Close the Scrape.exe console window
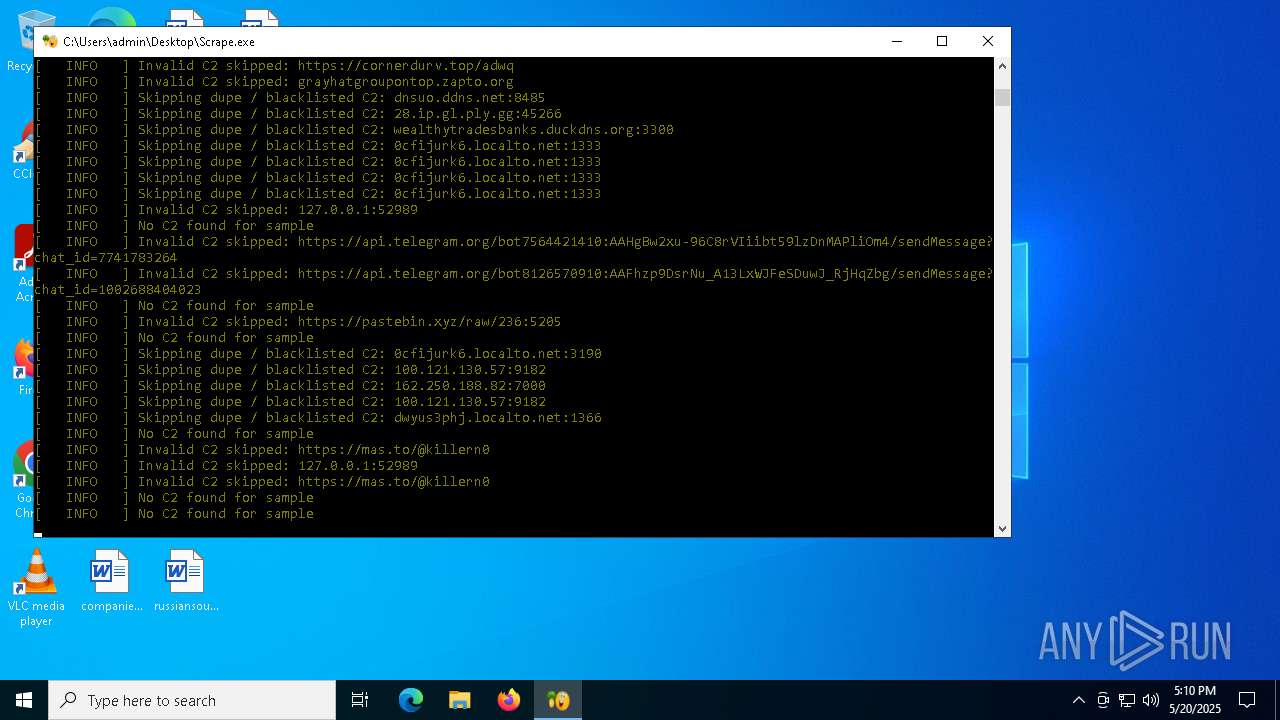The width and height of the screenshot is (1280, 720). 988,42
